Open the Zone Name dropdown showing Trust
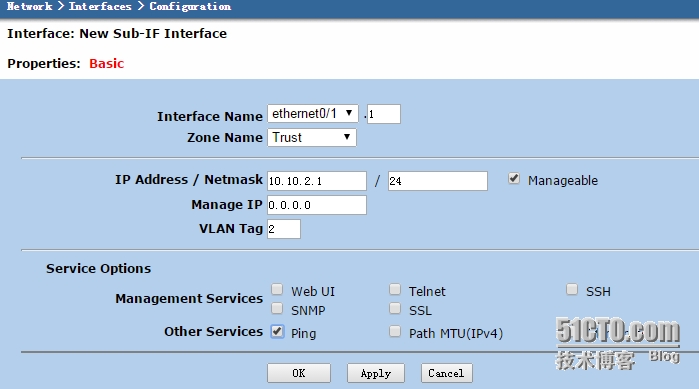 312,137
